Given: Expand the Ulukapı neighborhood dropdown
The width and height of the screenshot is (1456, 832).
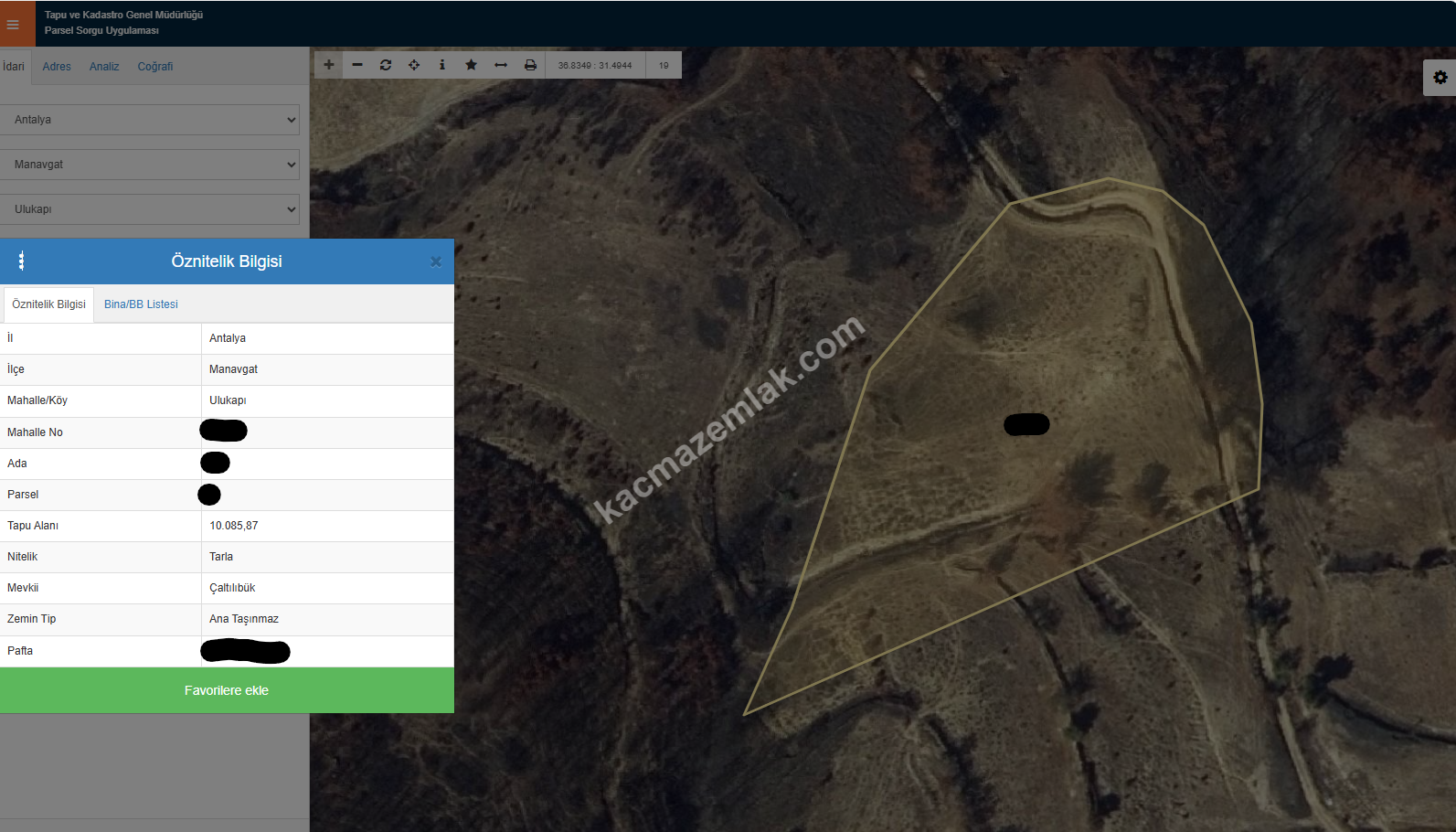Looking at the screenshot, I should [150, 209].
